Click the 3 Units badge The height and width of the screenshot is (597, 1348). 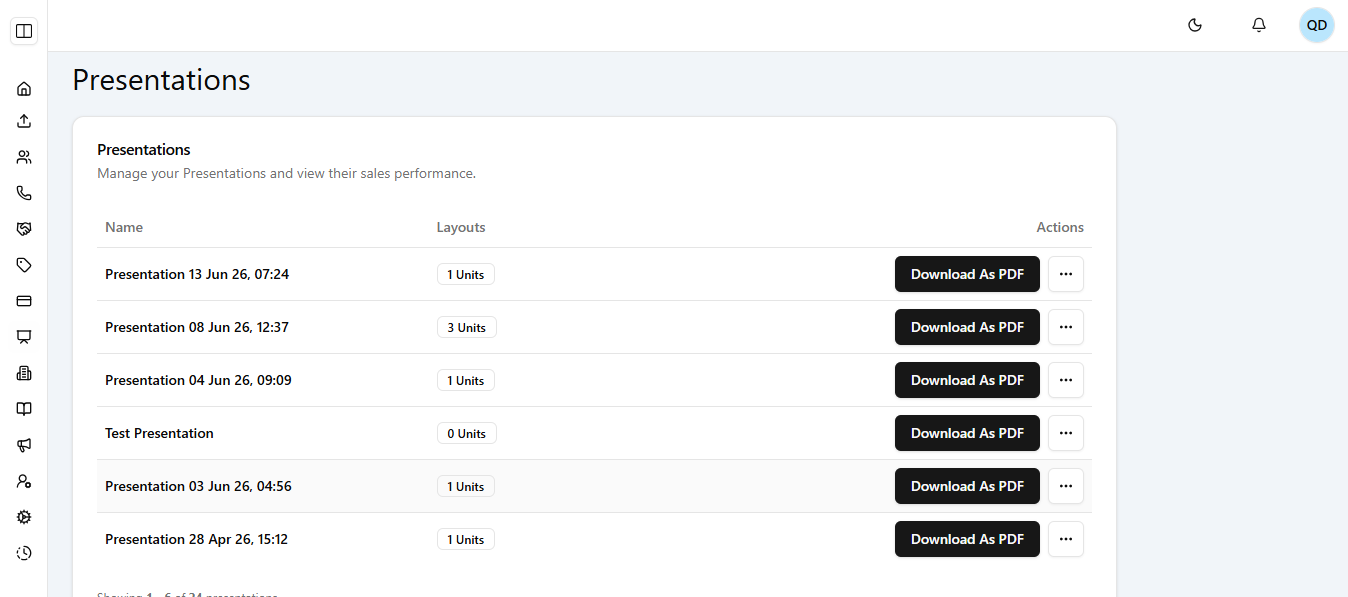coord(467,327)
